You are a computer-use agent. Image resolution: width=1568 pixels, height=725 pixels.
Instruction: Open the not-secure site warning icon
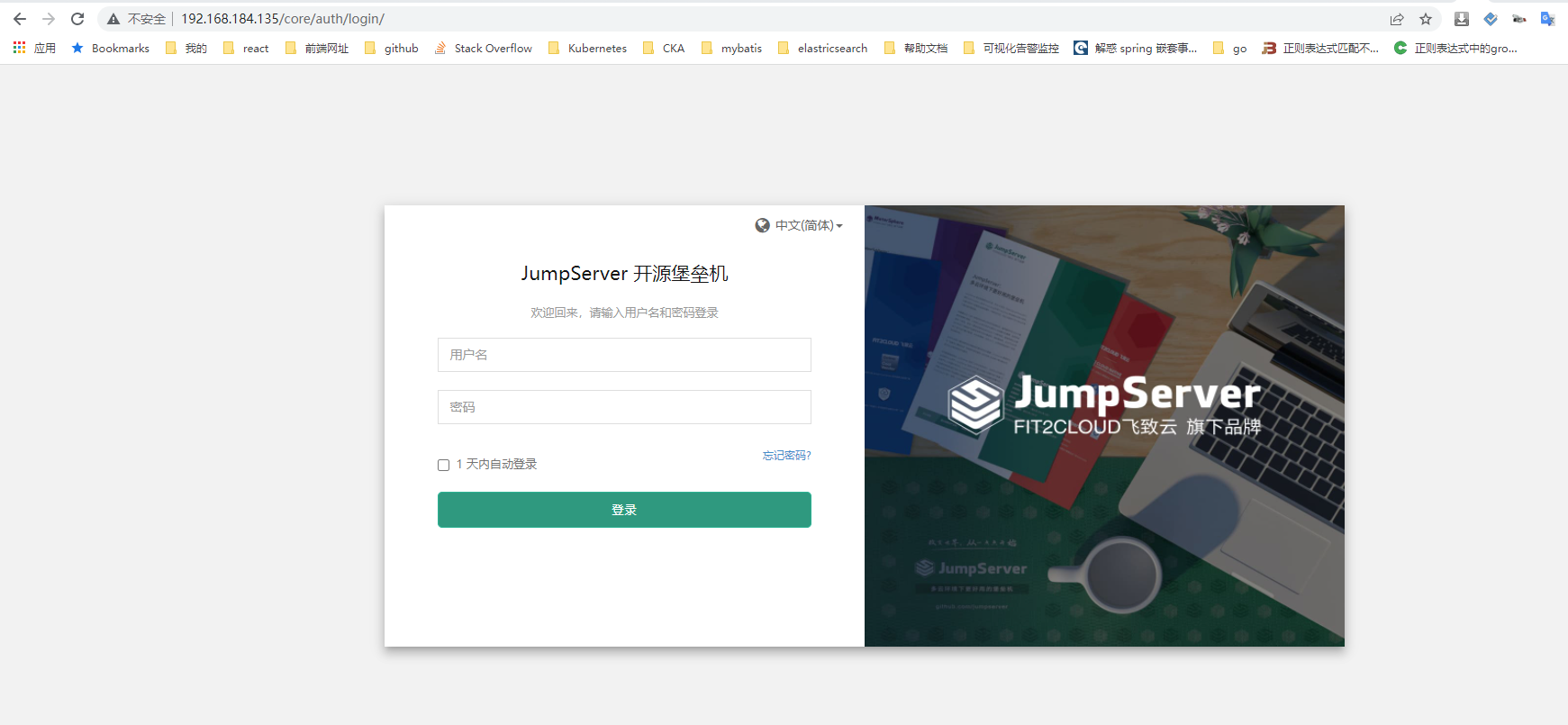point(113,19)
